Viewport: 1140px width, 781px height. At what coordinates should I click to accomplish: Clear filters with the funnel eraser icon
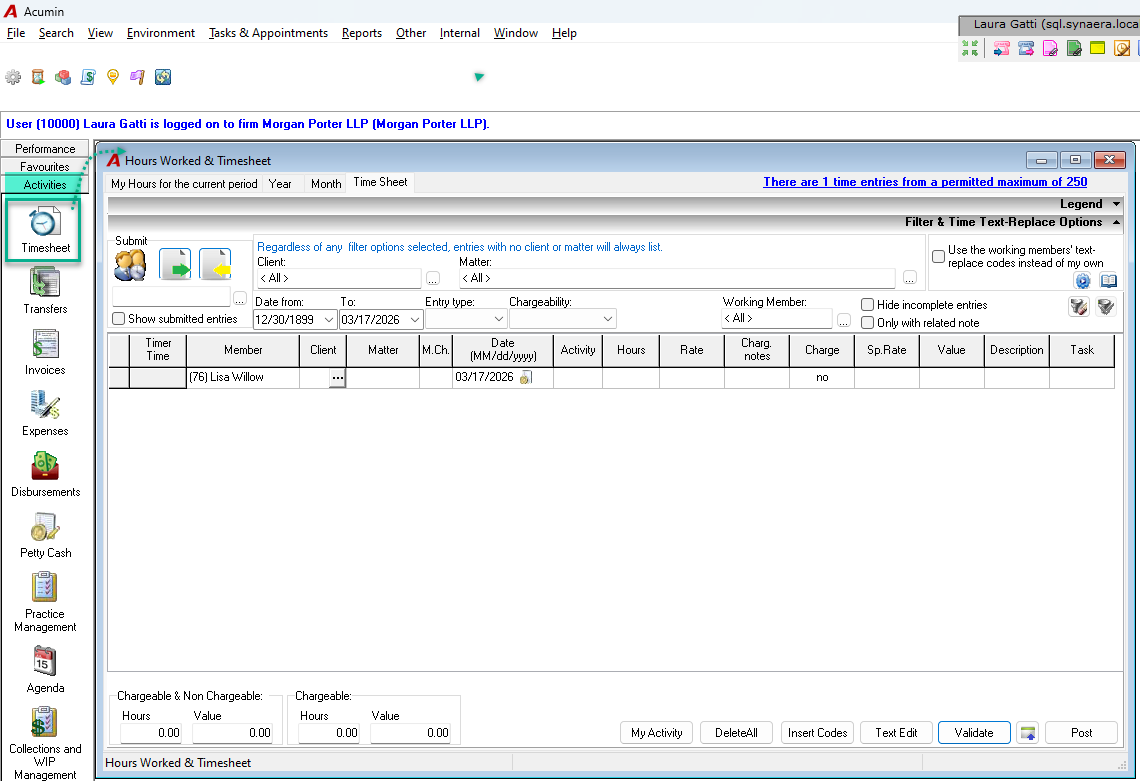[1079, 307]
